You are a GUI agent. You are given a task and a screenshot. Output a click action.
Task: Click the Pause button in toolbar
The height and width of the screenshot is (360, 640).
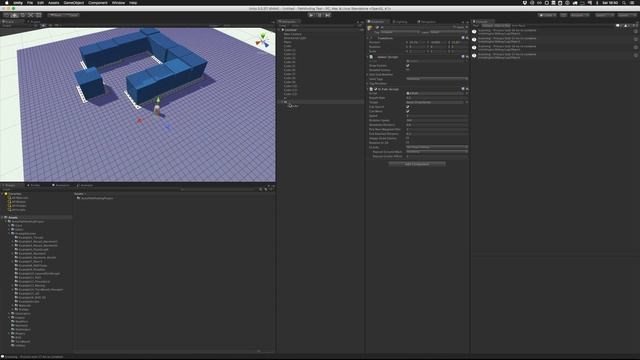click(x=320, y=15)
